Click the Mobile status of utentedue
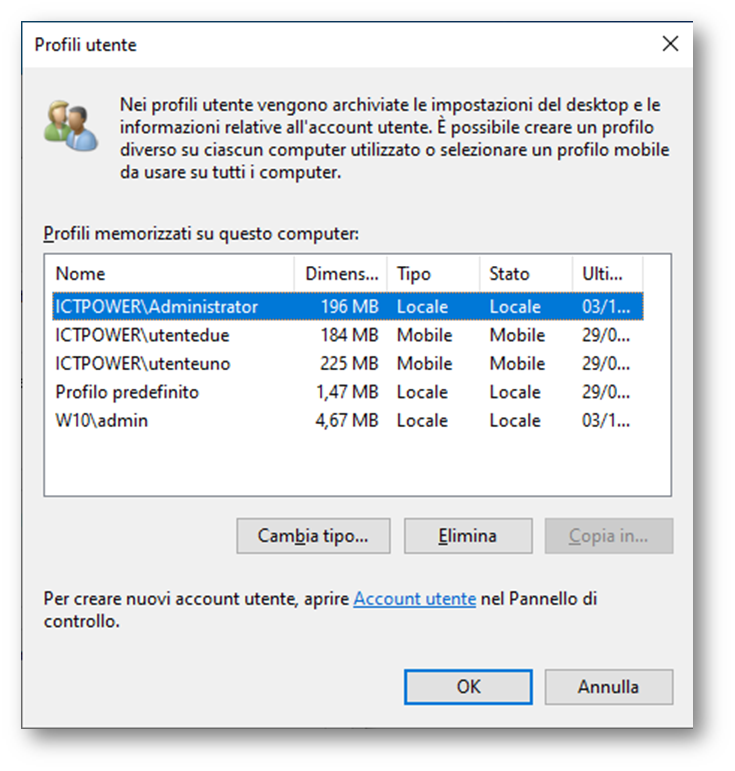The image size is (735, 771). (x=517, y=335)
